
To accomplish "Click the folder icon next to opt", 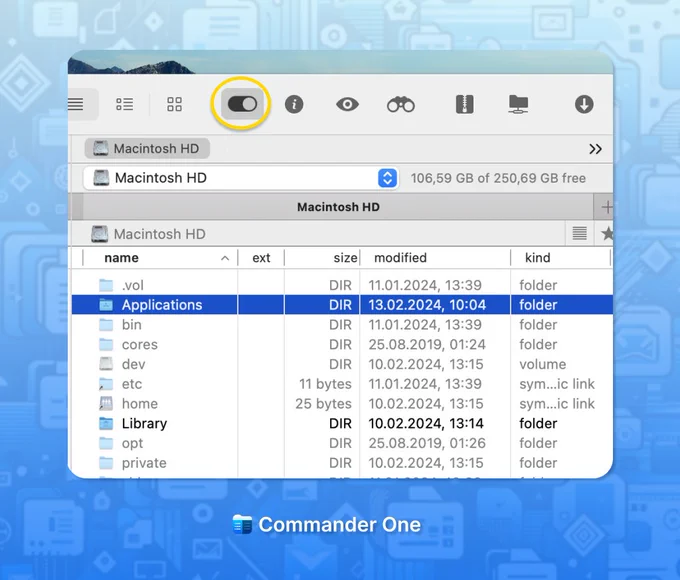I will click(106, 443).
